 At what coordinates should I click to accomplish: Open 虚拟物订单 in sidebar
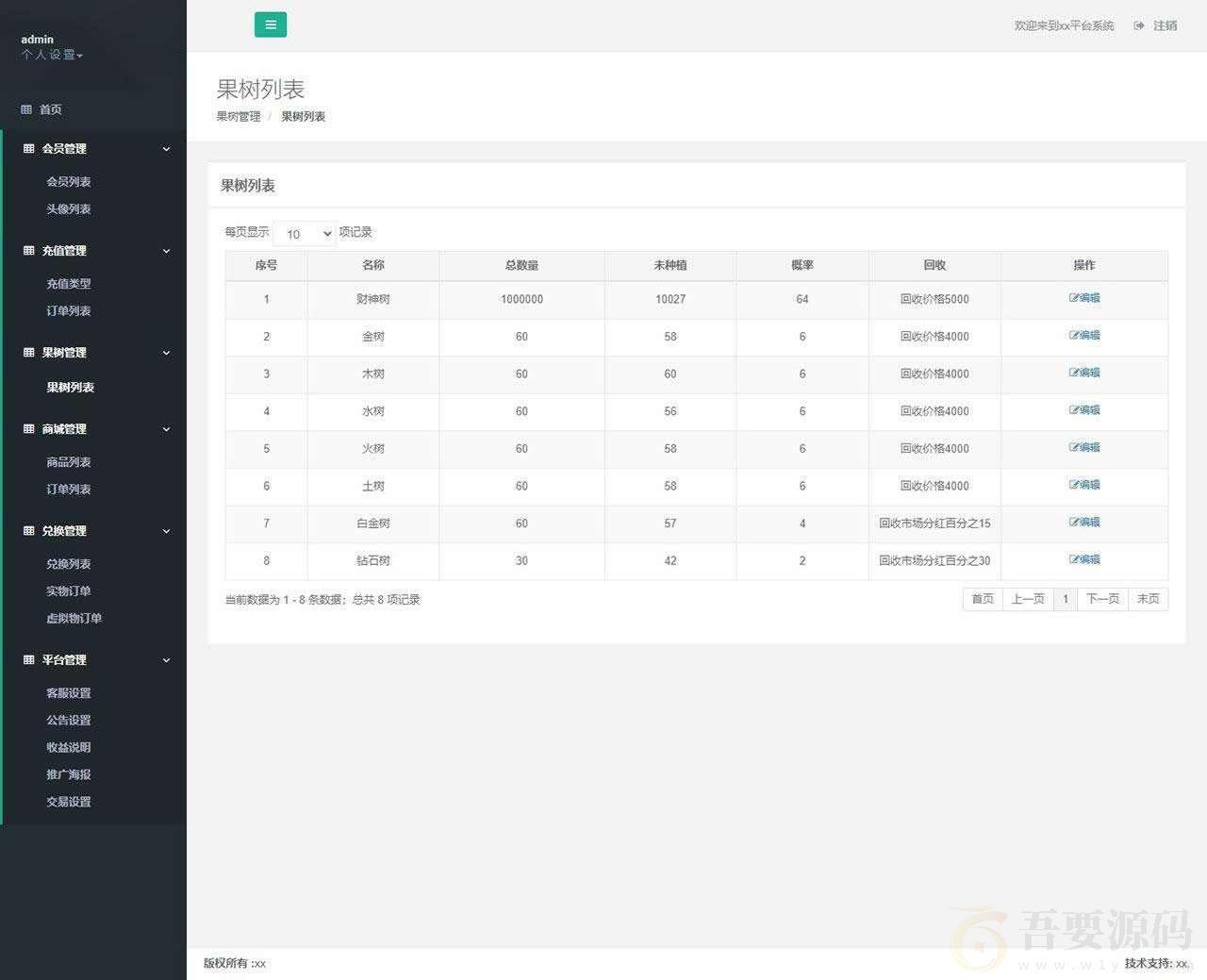[x=74, y=619]
